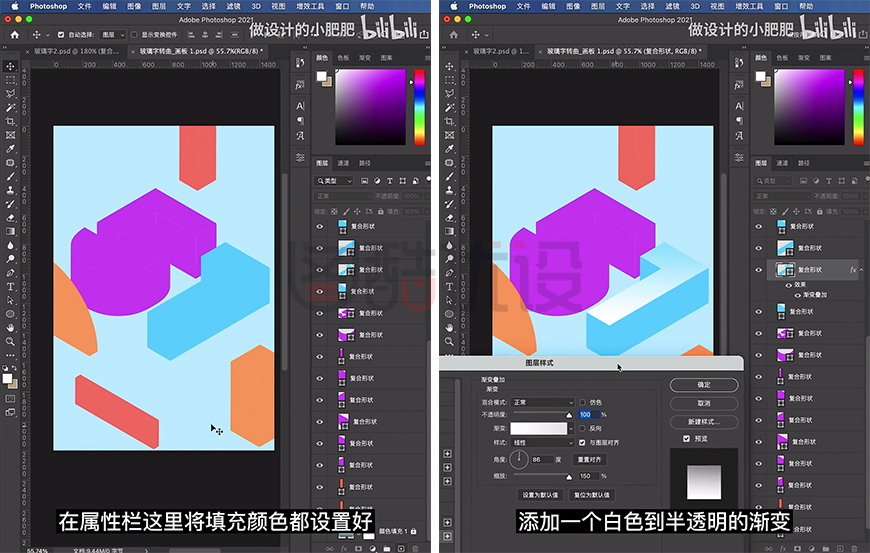
Task: Click lock all icon in left Layers panel
Action: tap(381, 211)
